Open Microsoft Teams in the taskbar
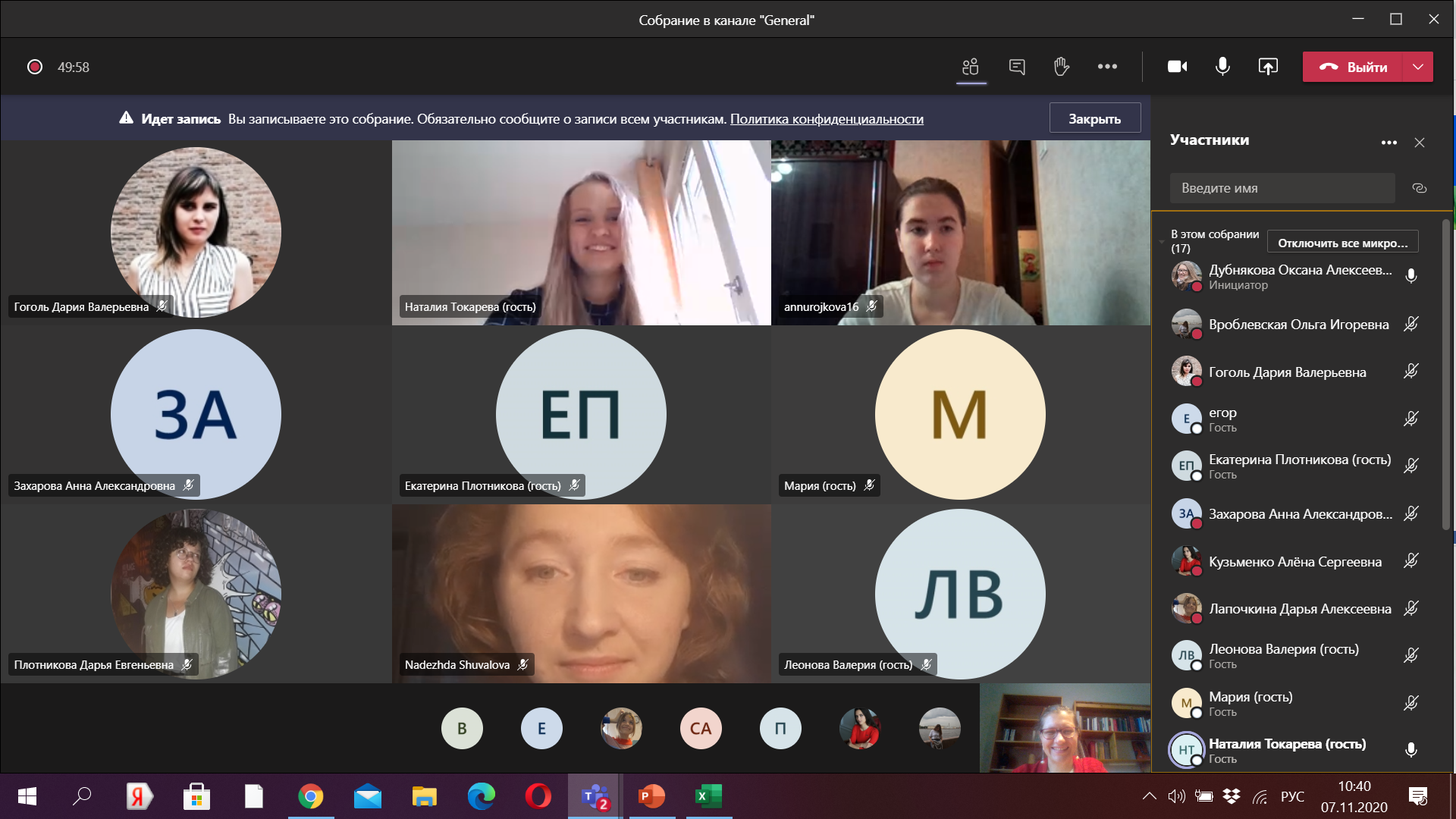Viewport: 1456px width, 819px height. coord(595,796)
